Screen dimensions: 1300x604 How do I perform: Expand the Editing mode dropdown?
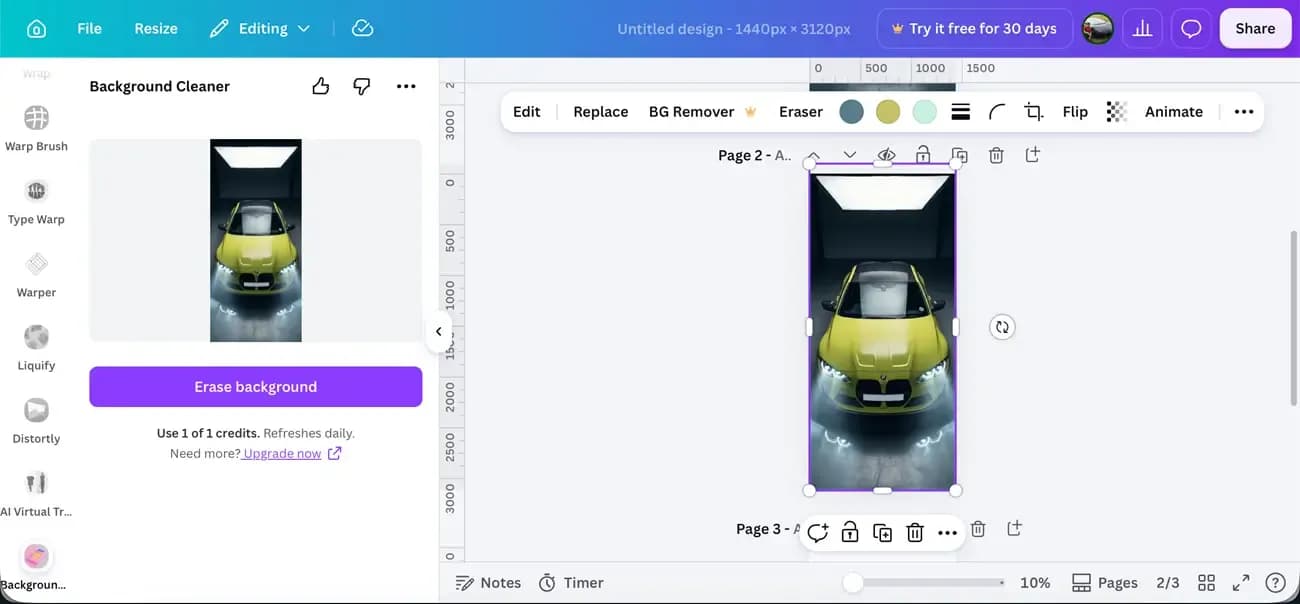pyautogui.click(x=260, y=29)
